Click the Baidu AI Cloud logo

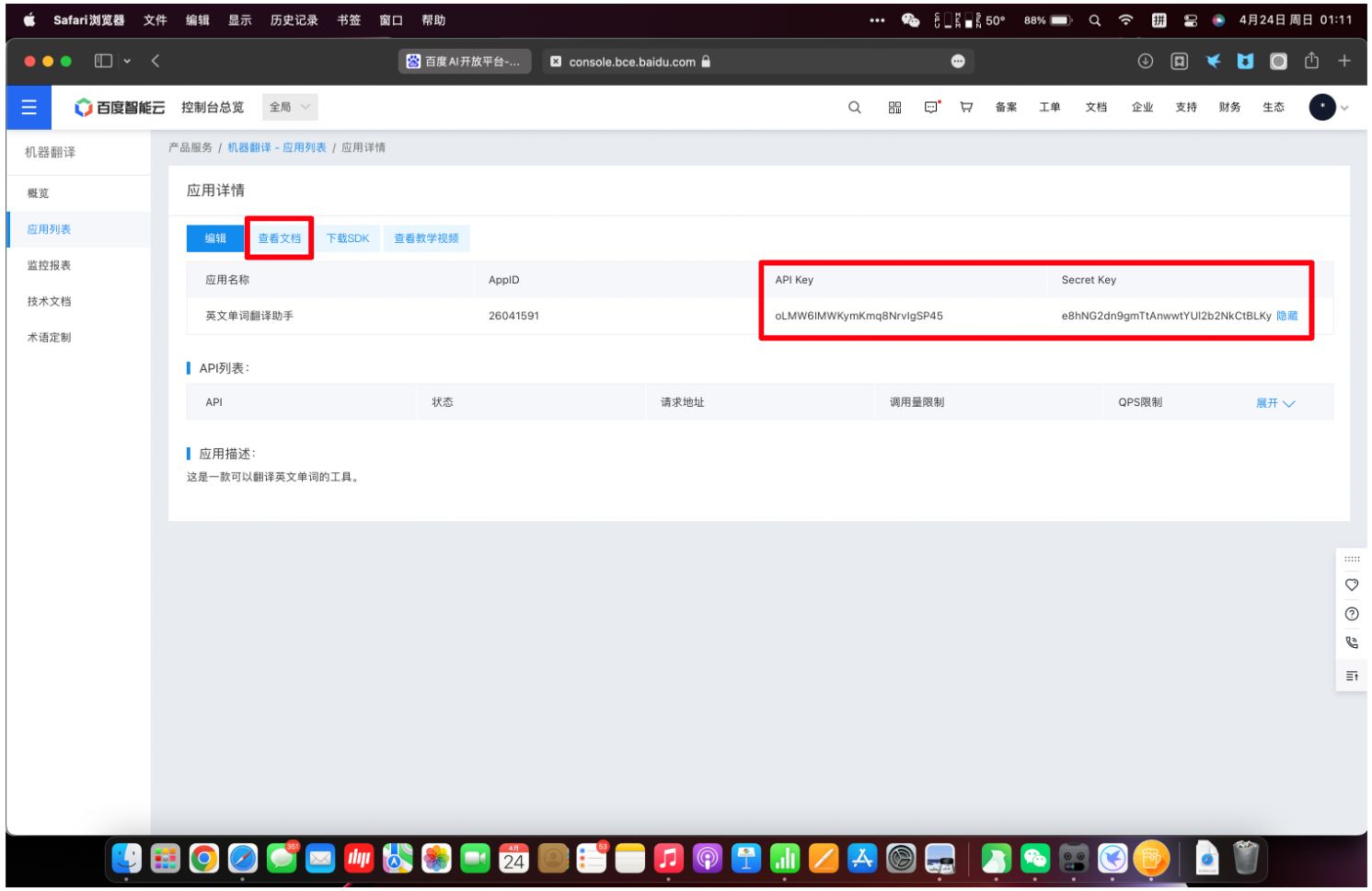tap(120, 108)
